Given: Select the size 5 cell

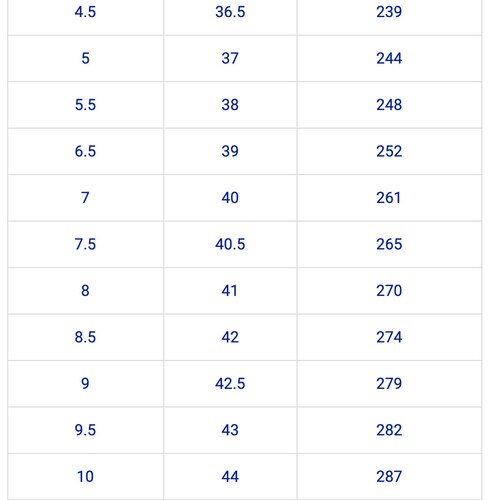Looking at the screenshot, I should [85, 58].
